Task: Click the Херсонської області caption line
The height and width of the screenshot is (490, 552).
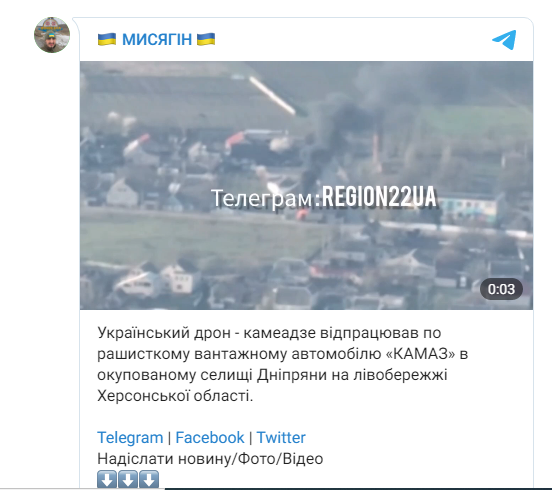Action: pos(175,396)
